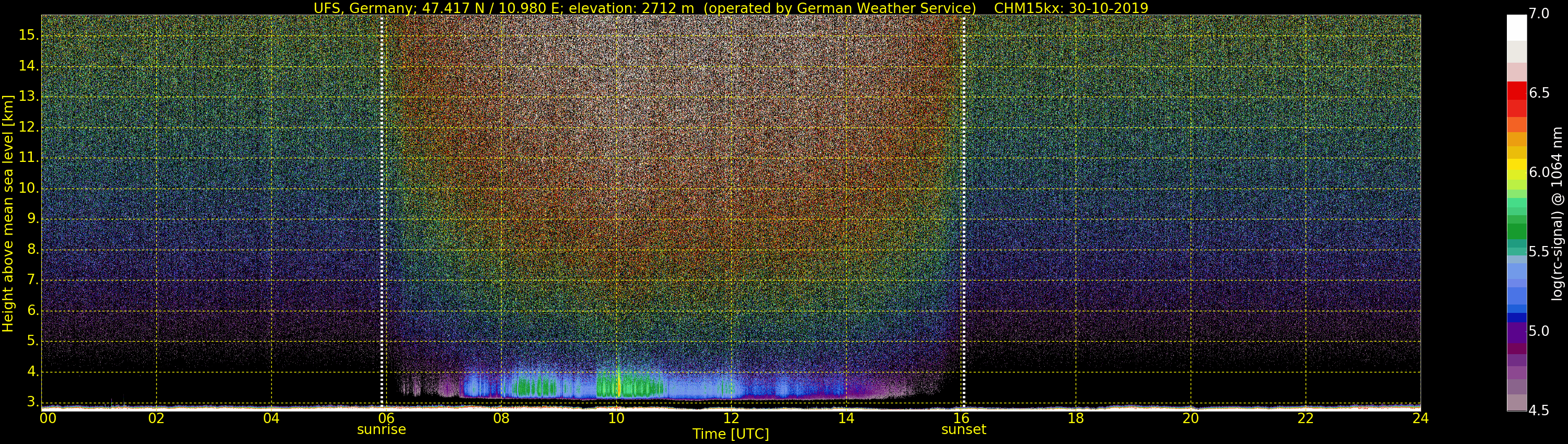
Task: Select the 9. km tick on height axis
Action: coord(32,219)
